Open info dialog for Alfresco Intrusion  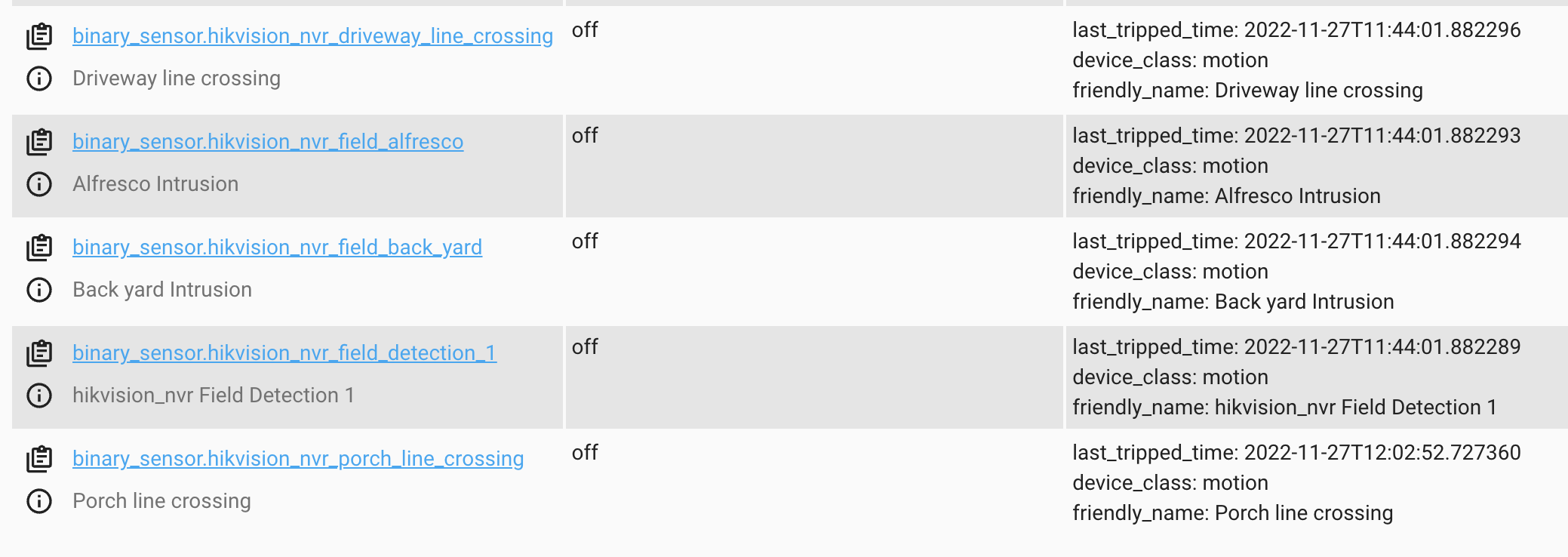coord(38,183)
